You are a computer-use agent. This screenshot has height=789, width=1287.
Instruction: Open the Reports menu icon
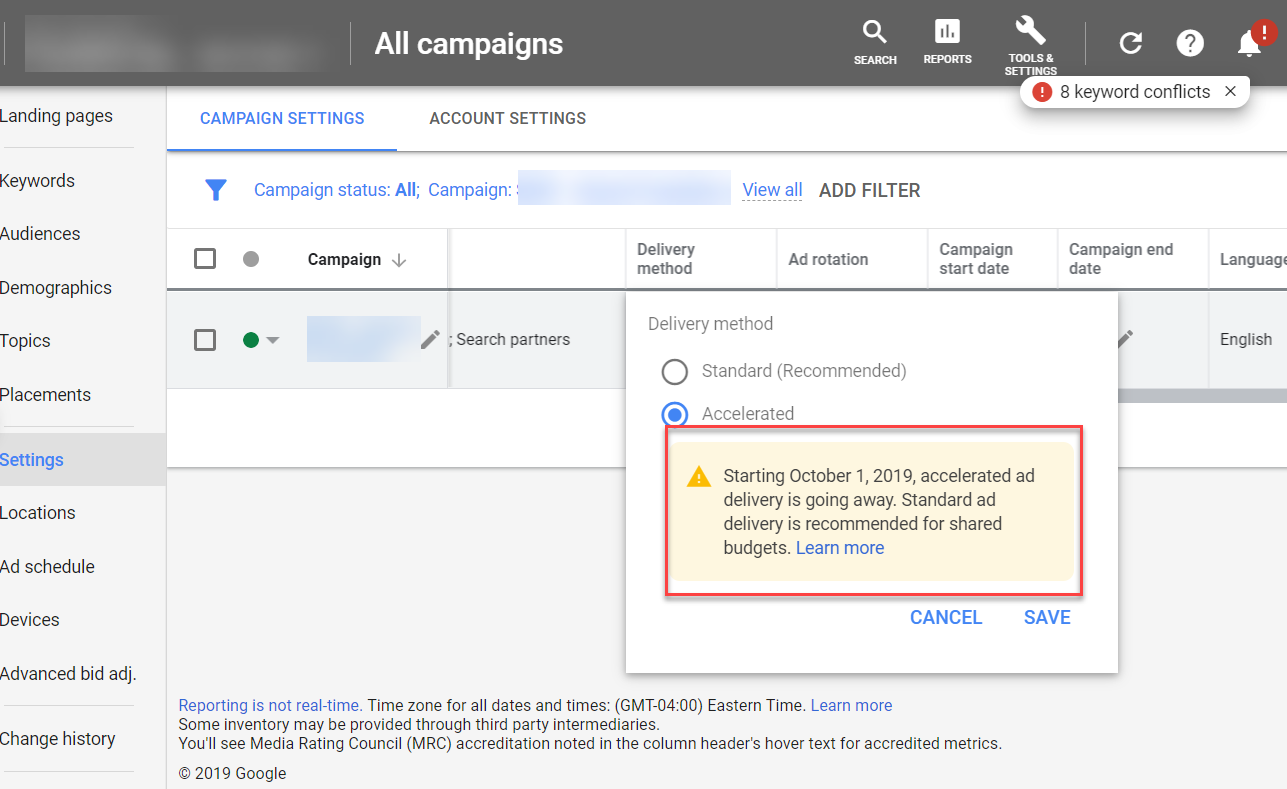[x=947, y=43]
